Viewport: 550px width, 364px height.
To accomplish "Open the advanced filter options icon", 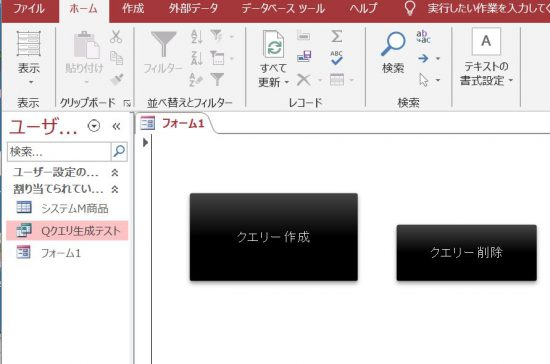I will (217, 58).
